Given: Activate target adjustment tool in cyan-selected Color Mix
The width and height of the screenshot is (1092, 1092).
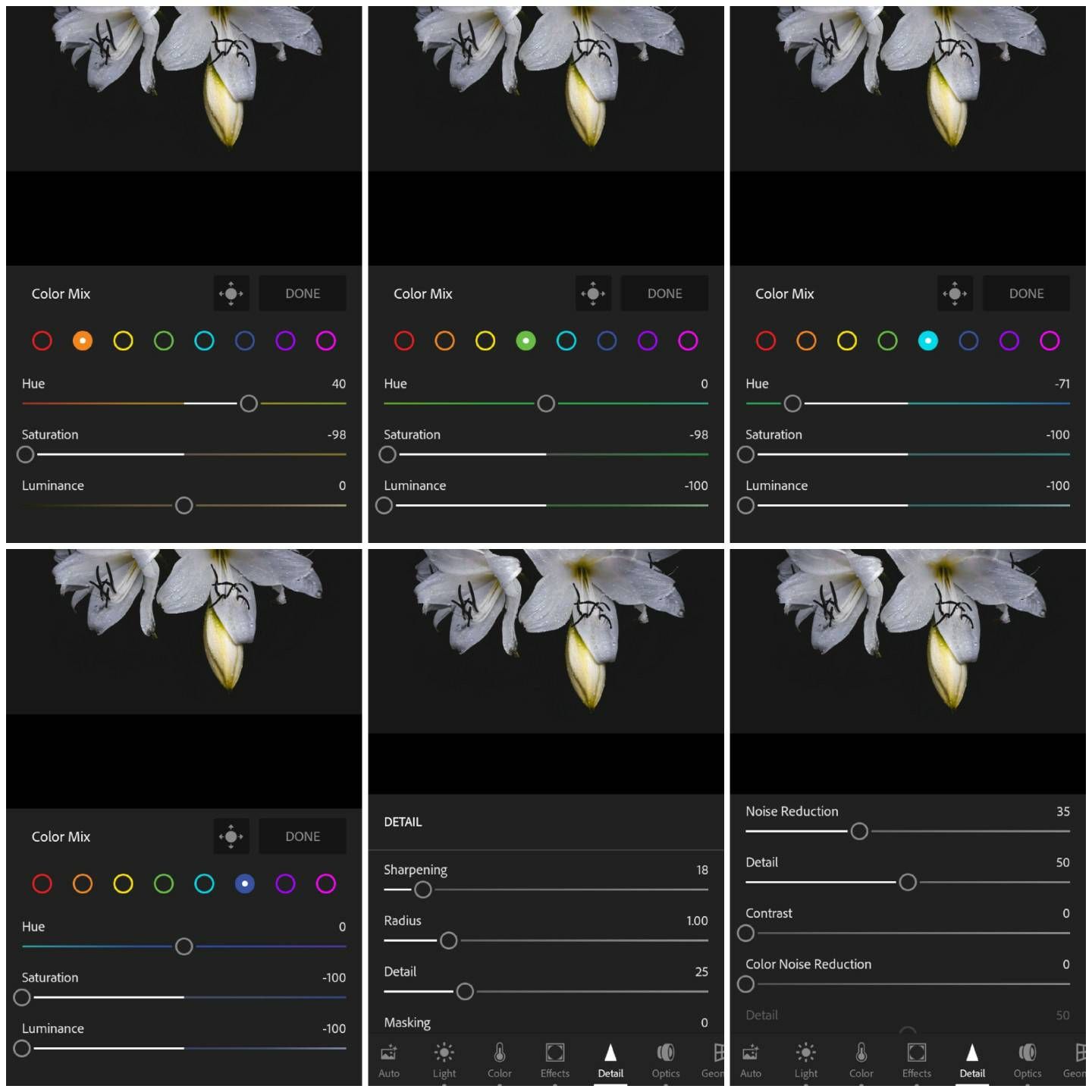Looking at the screenshot, I should (955, 293).
